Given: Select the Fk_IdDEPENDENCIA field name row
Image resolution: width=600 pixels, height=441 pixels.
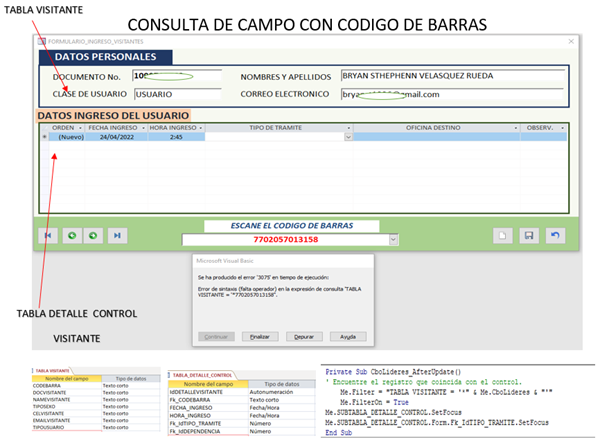Looking at the screenshot, I should tap(208, 431).
